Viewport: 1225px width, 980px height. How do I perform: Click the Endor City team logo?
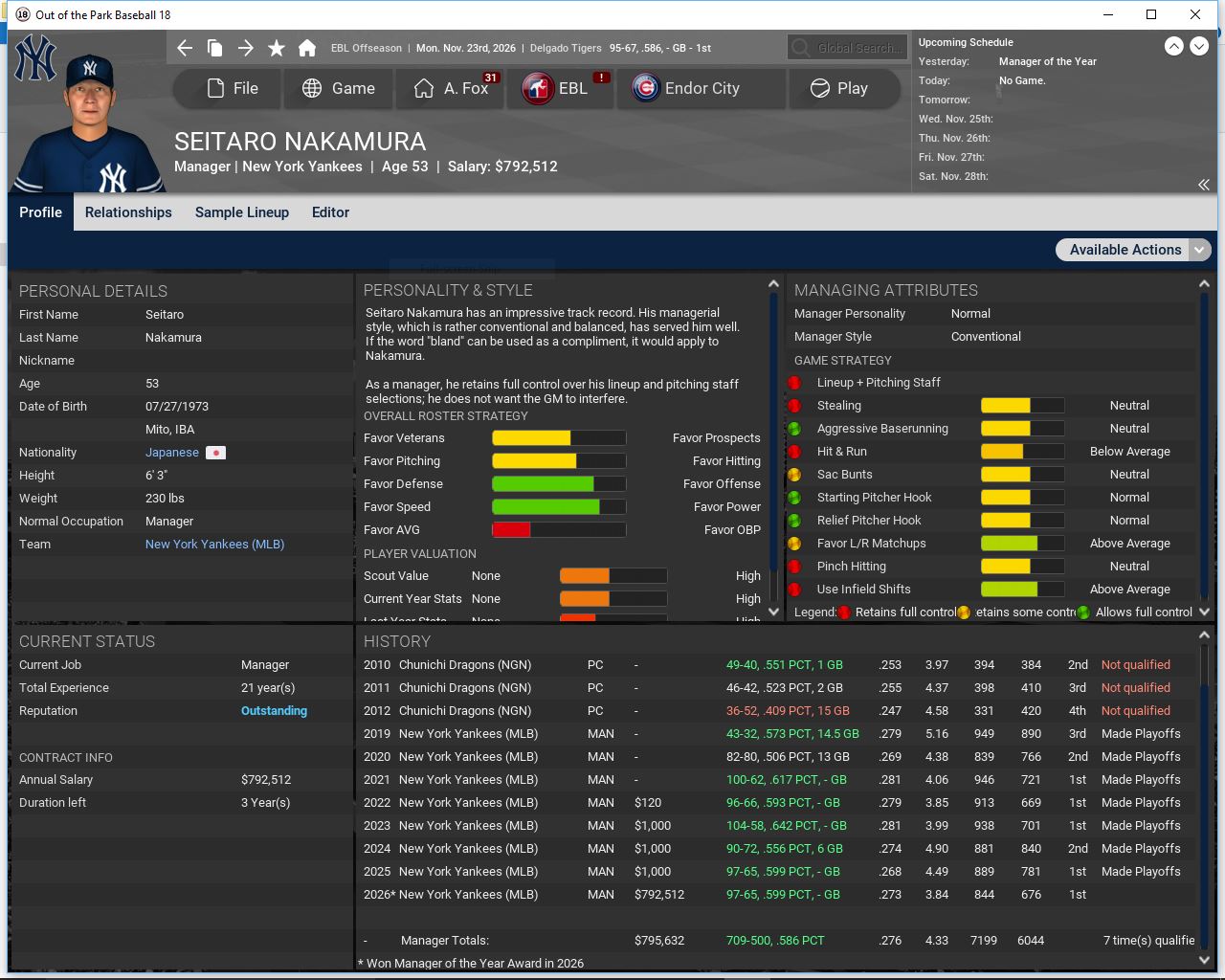click(x=646, y=88)
